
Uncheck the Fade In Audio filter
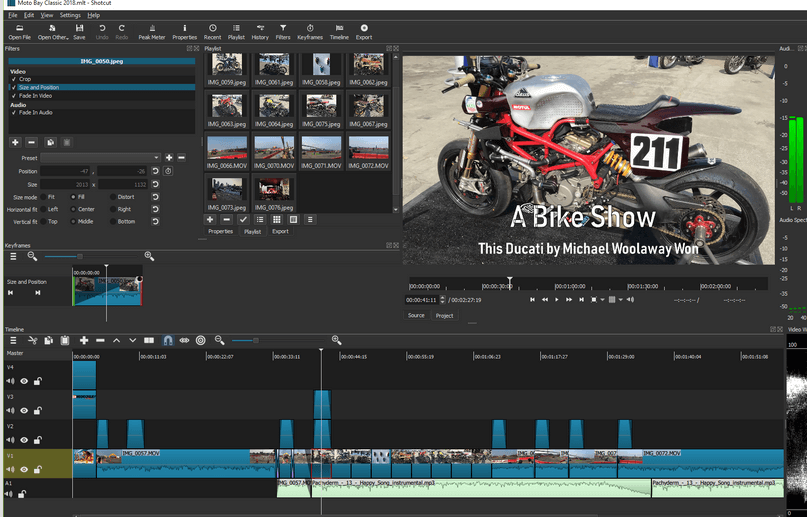pos(14,112)
